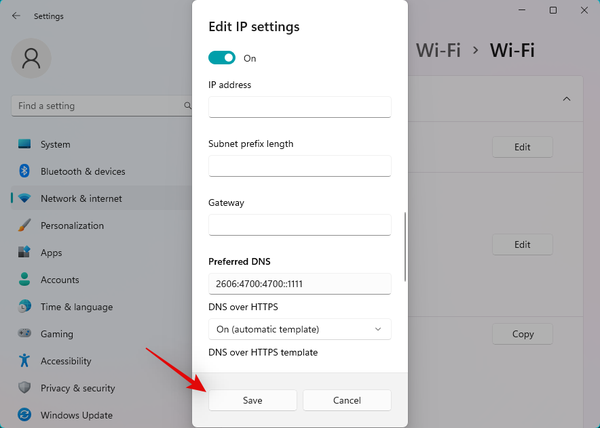Viewport: 600px width, 428px height.
Task: Click the Apps icon in sidebar
Action: click(24, 252)
